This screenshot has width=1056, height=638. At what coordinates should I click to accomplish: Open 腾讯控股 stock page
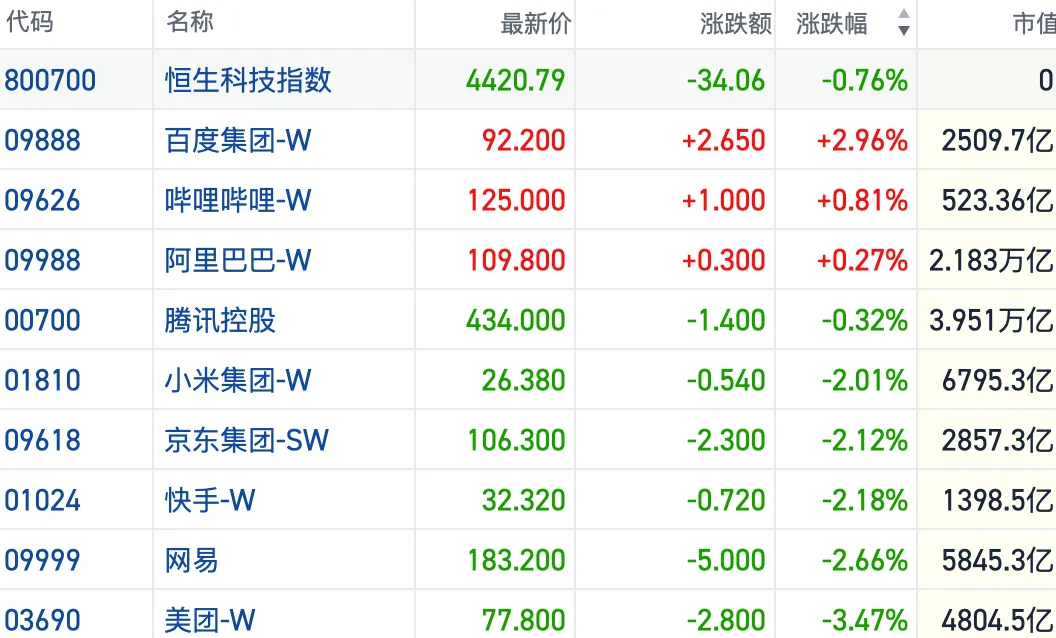(x=220, y=321)
